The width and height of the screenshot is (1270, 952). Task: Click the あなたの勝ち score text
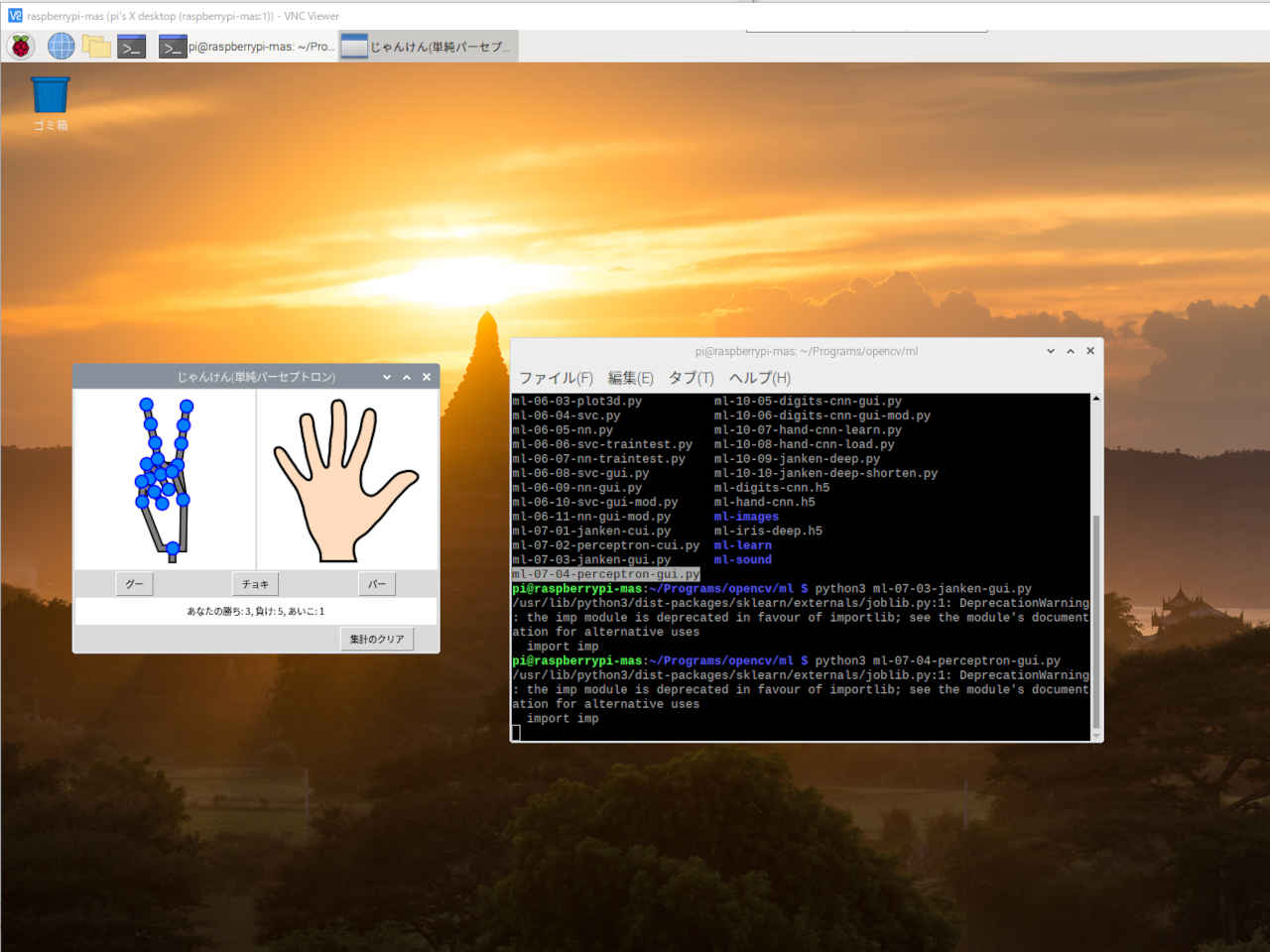[256, 611]
